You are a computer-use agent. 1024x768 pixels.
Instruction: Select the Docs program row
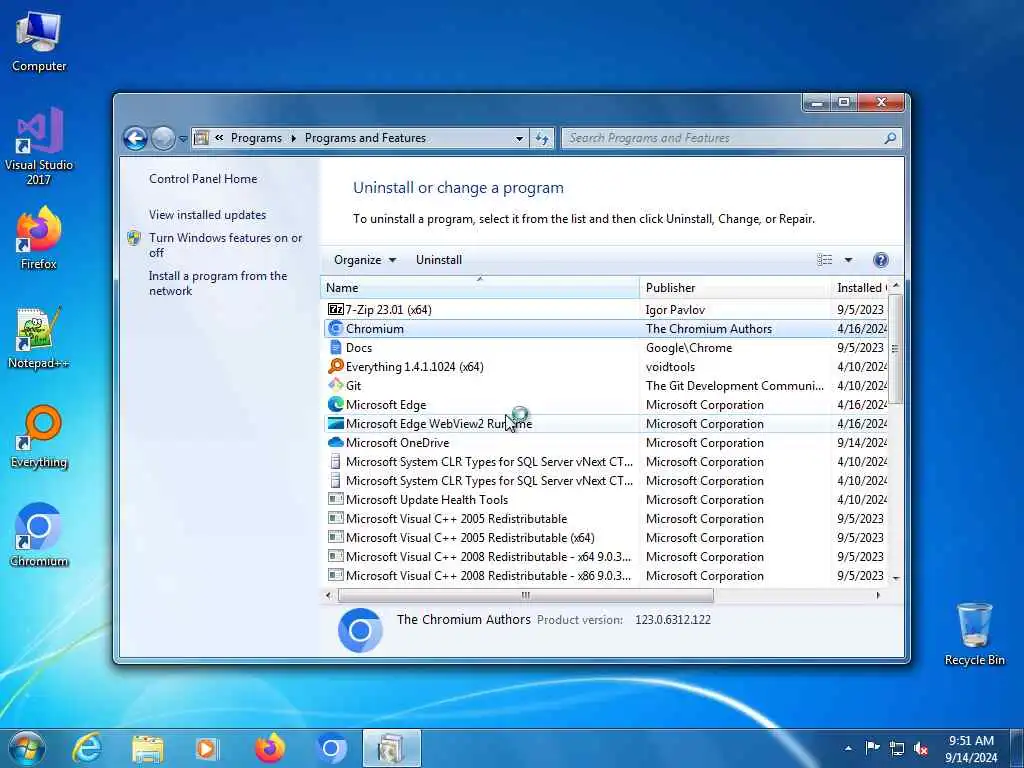pyautogui.click(x=606, y=347)
